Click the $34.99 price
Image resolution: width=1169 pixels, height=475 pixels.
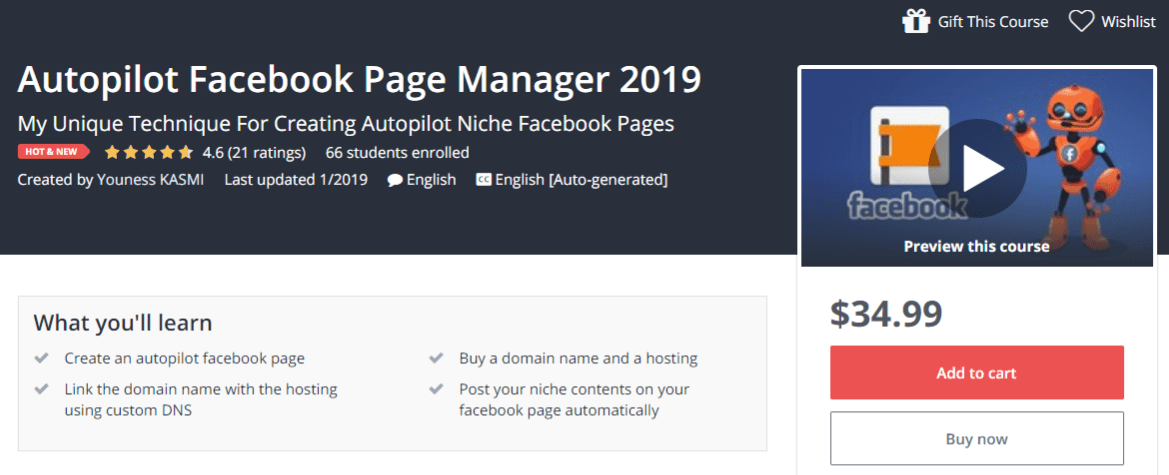(x=885, y=314)
